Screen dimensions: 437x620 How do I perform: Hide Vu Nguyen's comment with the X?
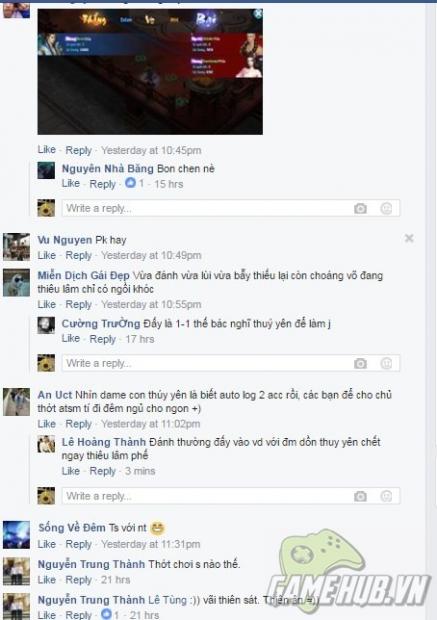[x=409, y=238]
